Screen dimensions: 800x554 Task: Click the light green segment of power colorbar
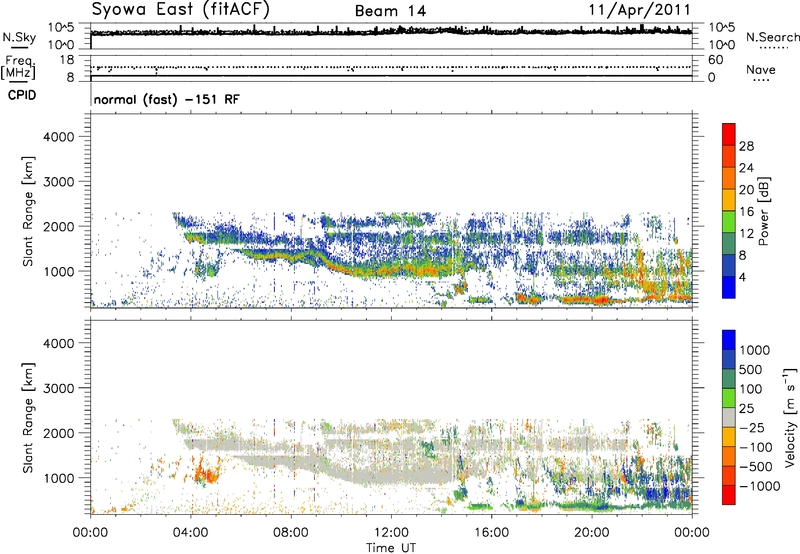click(729, 222)
